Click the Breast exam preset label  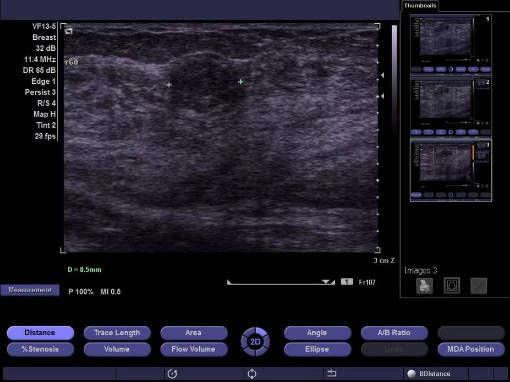point(44,37)
